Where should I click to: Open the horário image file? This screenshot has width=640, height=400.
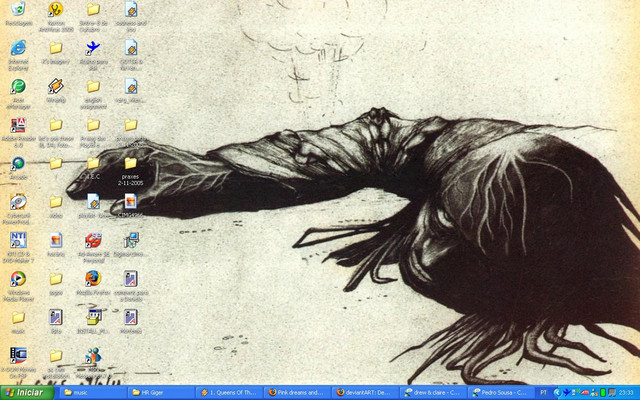coord(56,240)
